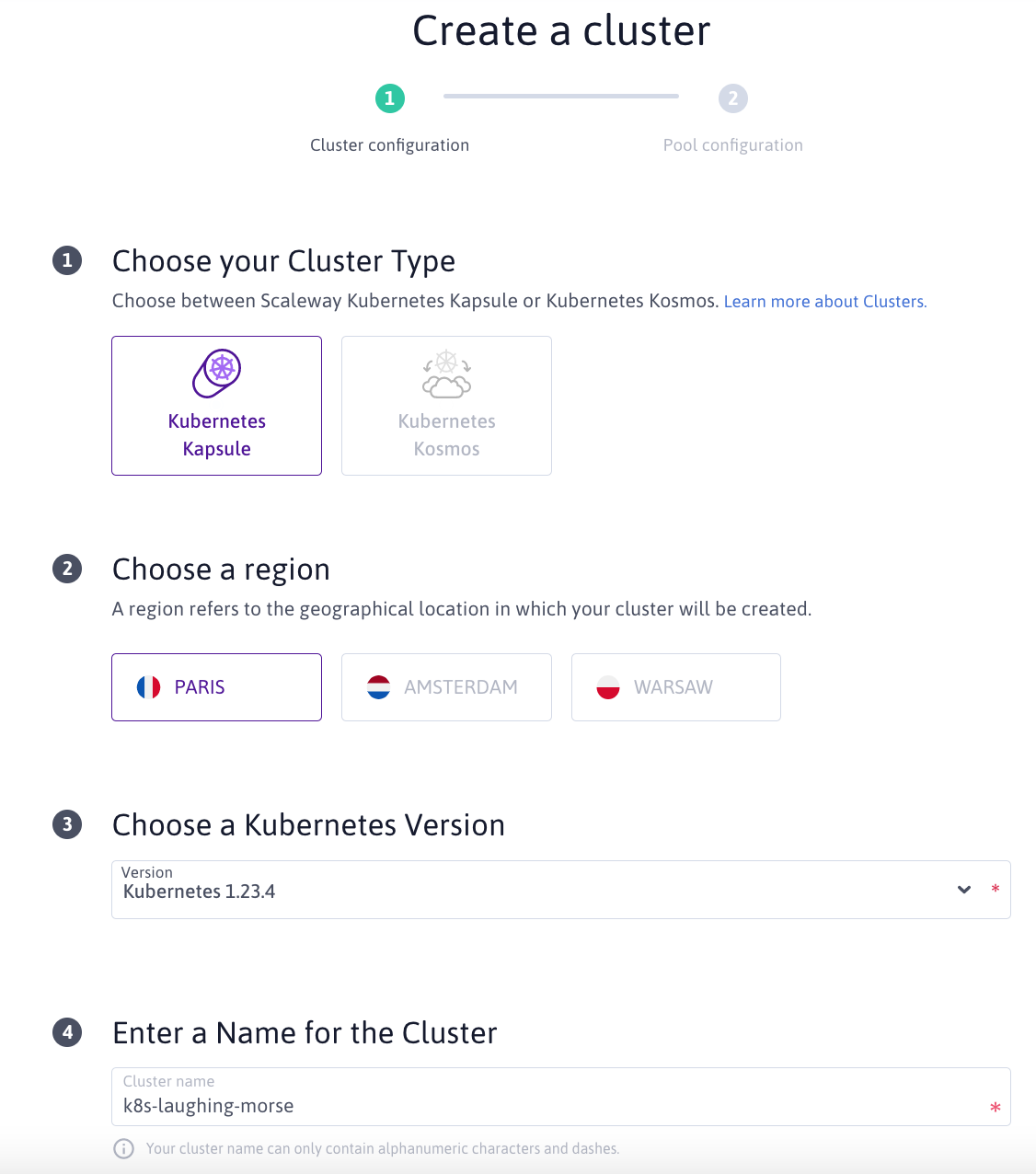
Task: Click the version dropdown chevron arrow
Action: [964, 890]
